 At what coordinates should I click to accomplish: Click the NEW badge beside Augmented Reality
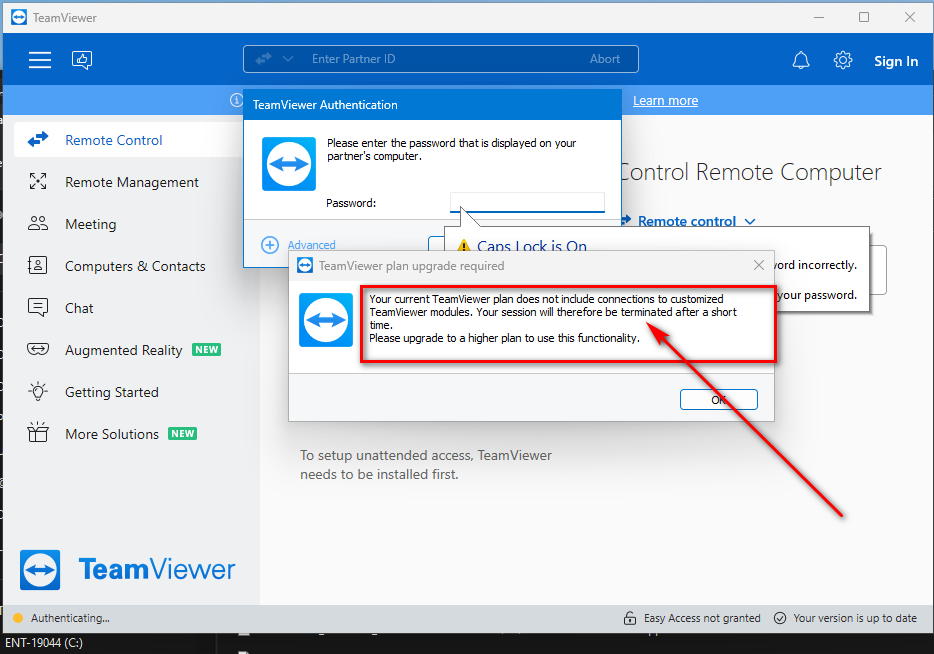[206, 350]
